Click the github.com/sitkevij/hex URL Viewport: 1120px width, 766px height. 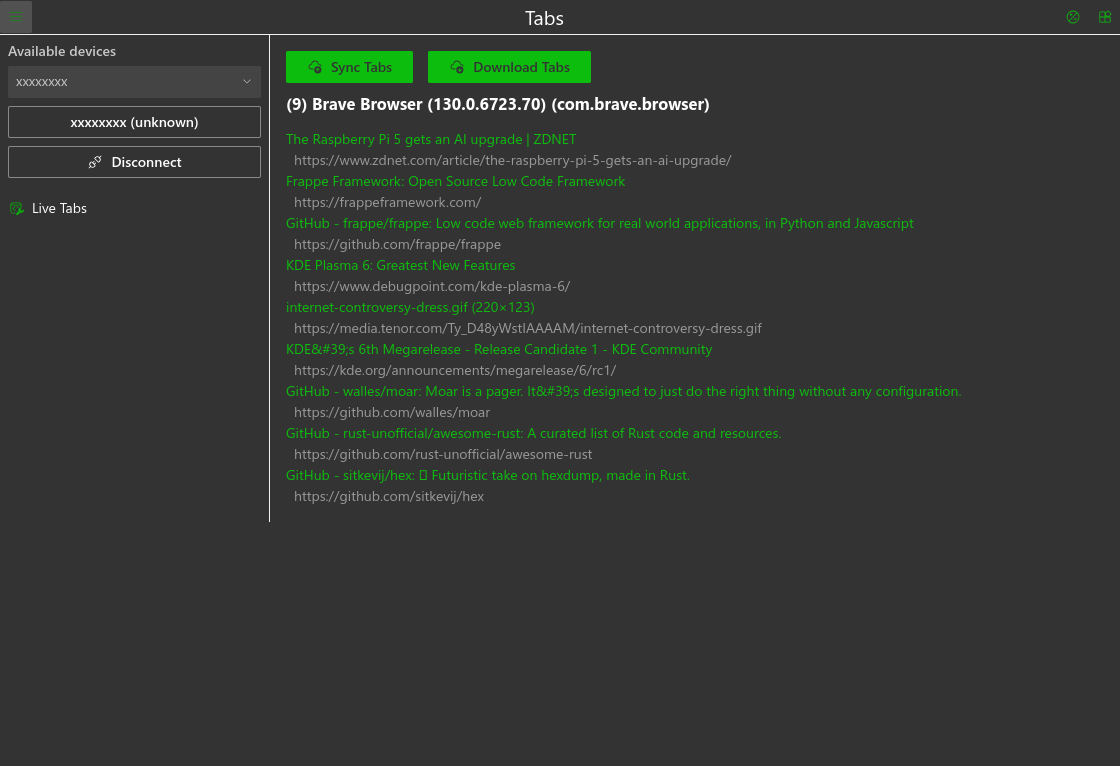pyautogui.click(x=389, y=496)
